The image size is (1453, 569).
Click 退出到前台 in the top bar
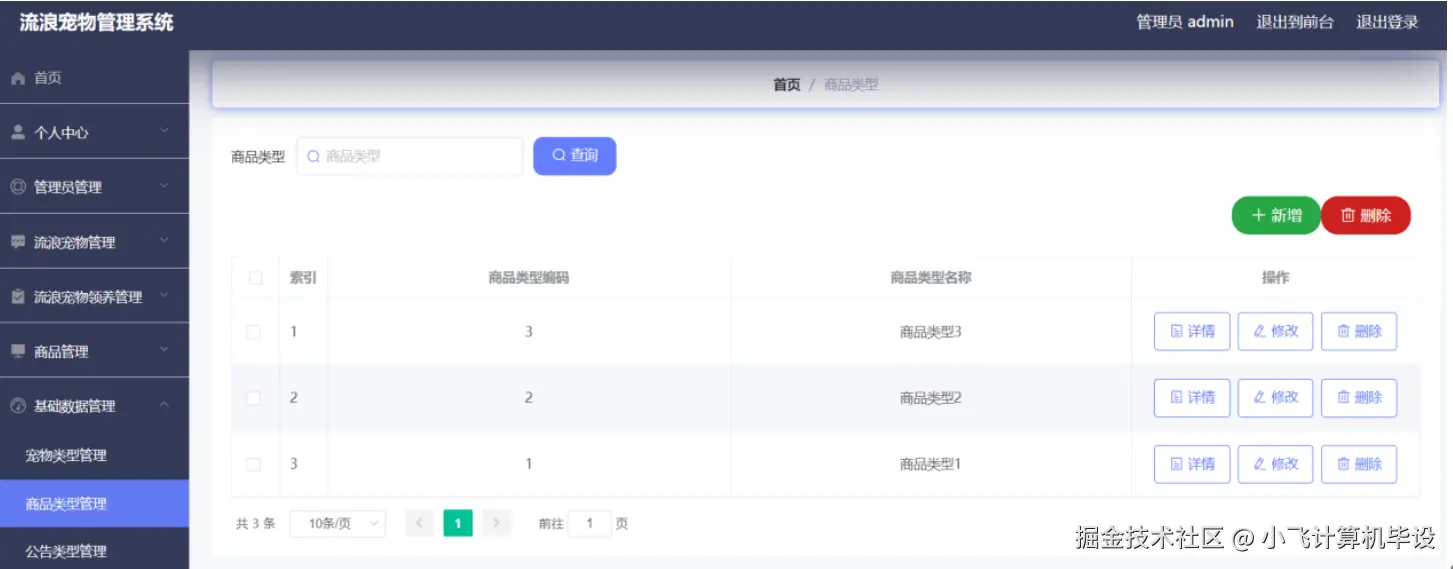pos(1295,22)
